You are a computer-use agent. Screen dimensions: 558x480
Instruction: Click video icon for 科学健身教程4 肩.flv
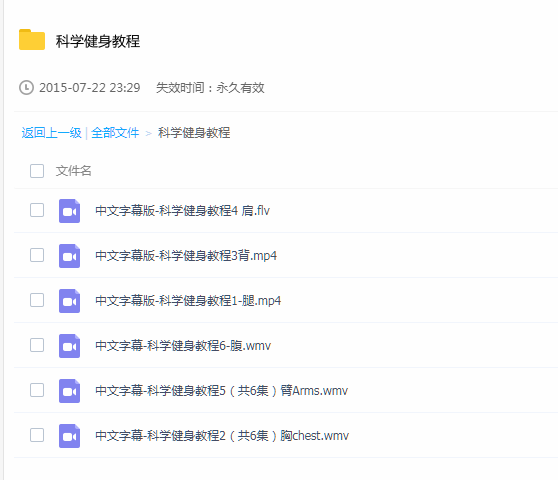(x=69, y=211)
